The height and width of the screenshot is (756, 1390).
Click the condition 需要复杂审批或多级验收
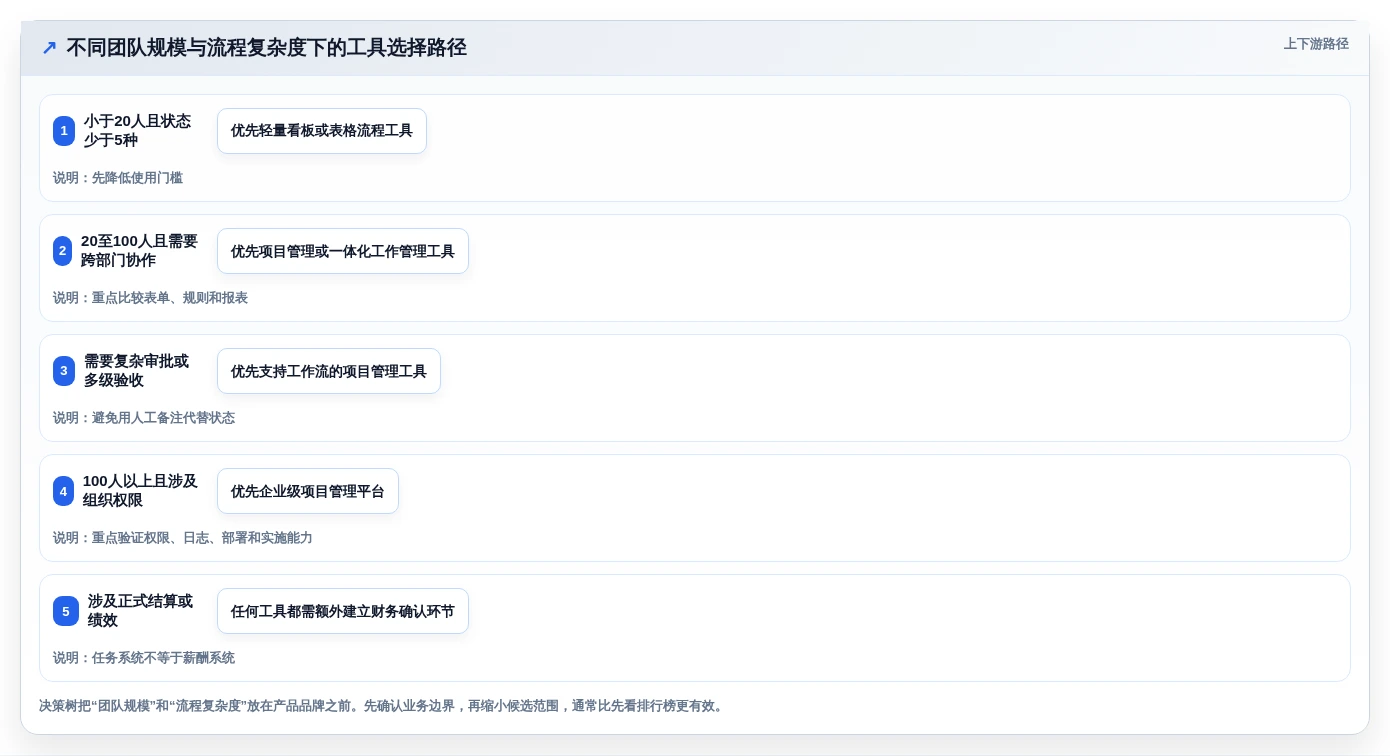coord(136,371)
